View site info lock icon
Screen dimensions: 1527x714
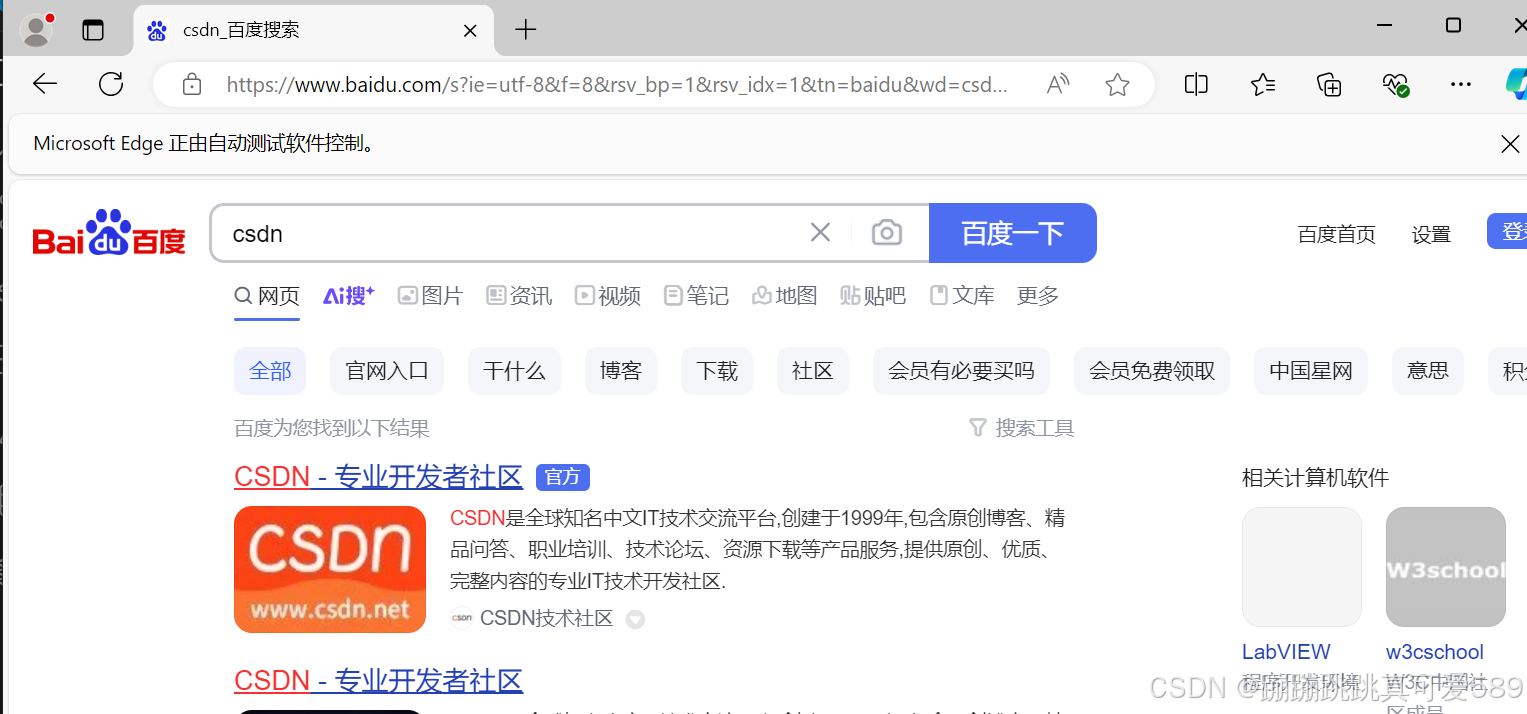click(x=192, y=85)
